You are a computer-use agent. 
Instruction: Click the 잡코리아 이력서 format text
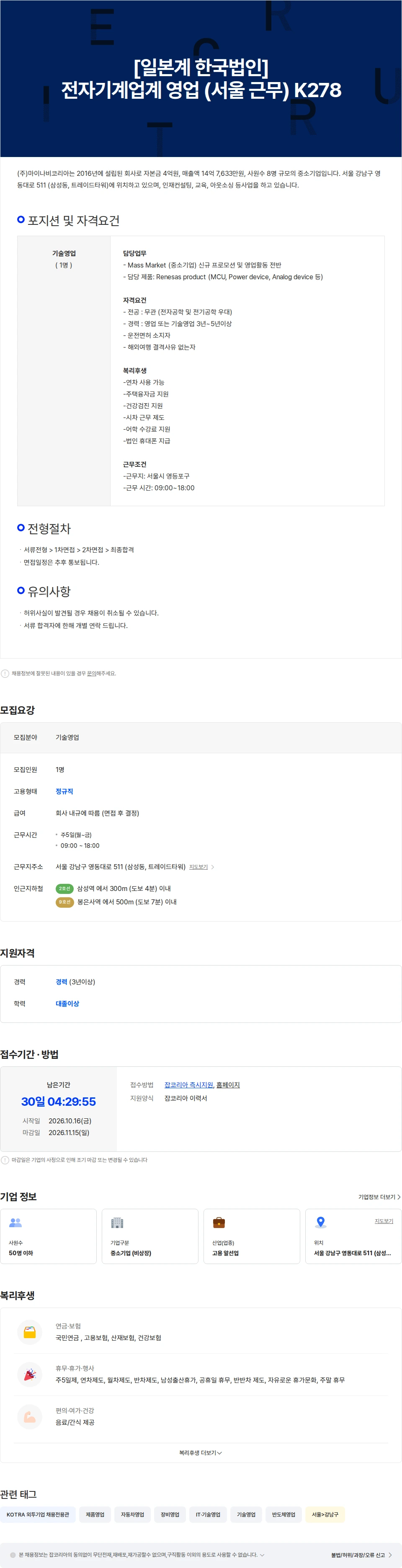(x=186, y=1098)
